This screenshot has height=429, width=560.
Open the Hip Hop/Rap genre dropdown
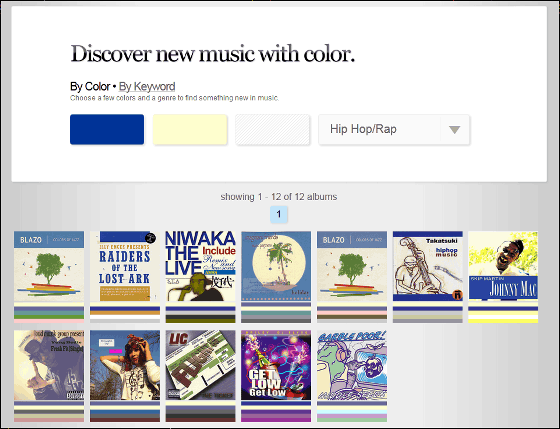click(x=394, y=129)
